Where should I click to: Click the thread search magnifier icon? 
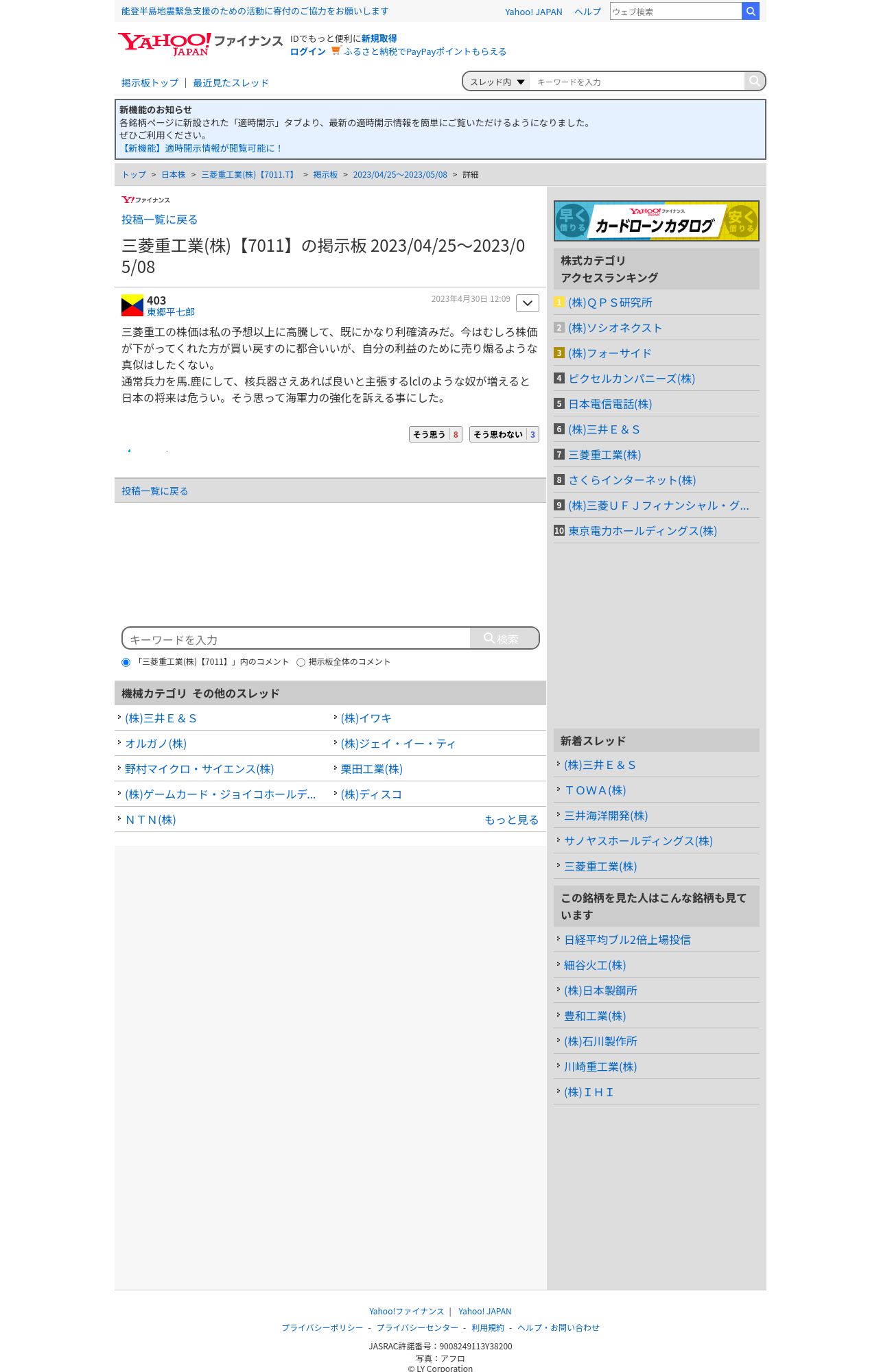tap(754, 81)
